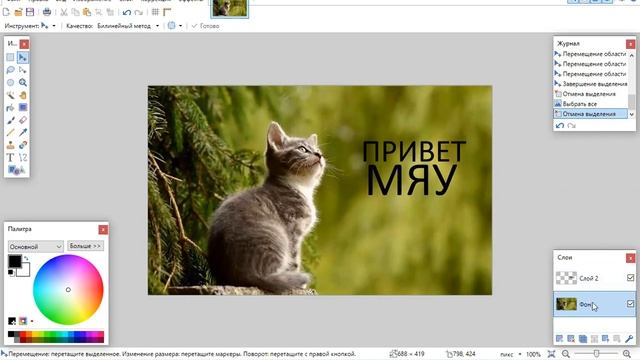Click the swap colors arrow icon
The image size is (640, 360).
coord(27,258)
